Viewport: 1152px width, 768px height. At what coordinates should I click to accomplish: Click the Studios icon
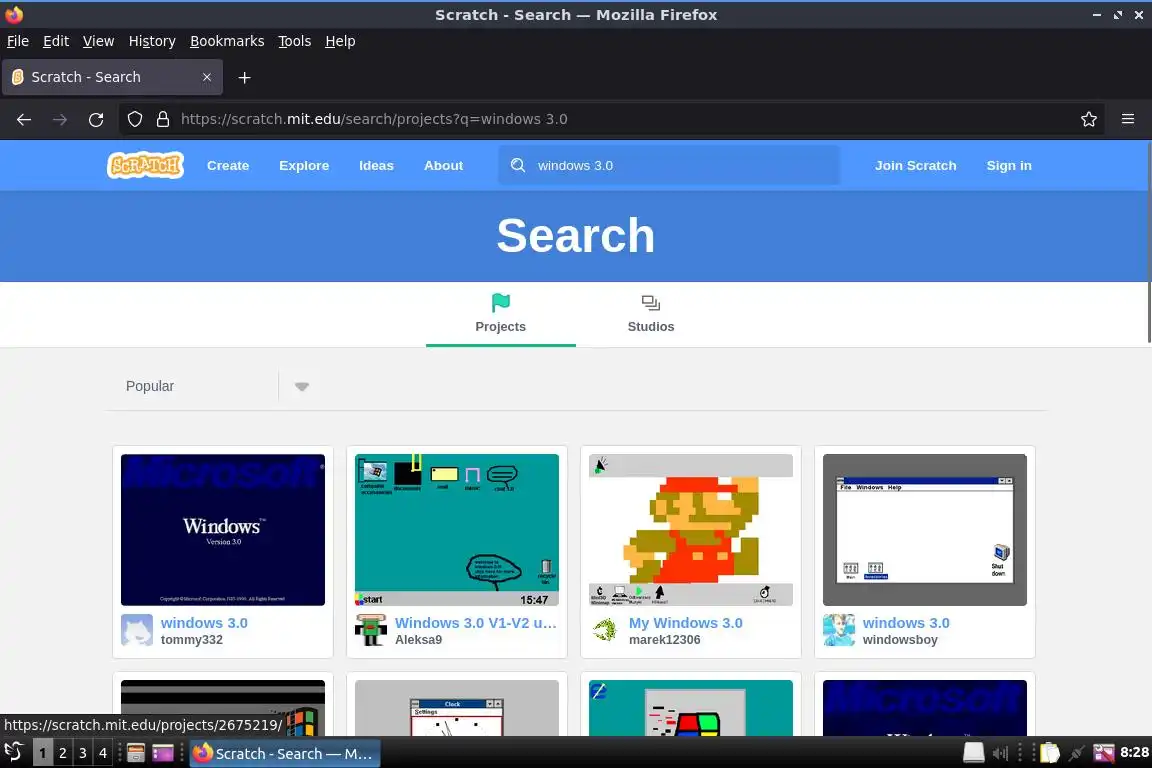tap(650, 303)
